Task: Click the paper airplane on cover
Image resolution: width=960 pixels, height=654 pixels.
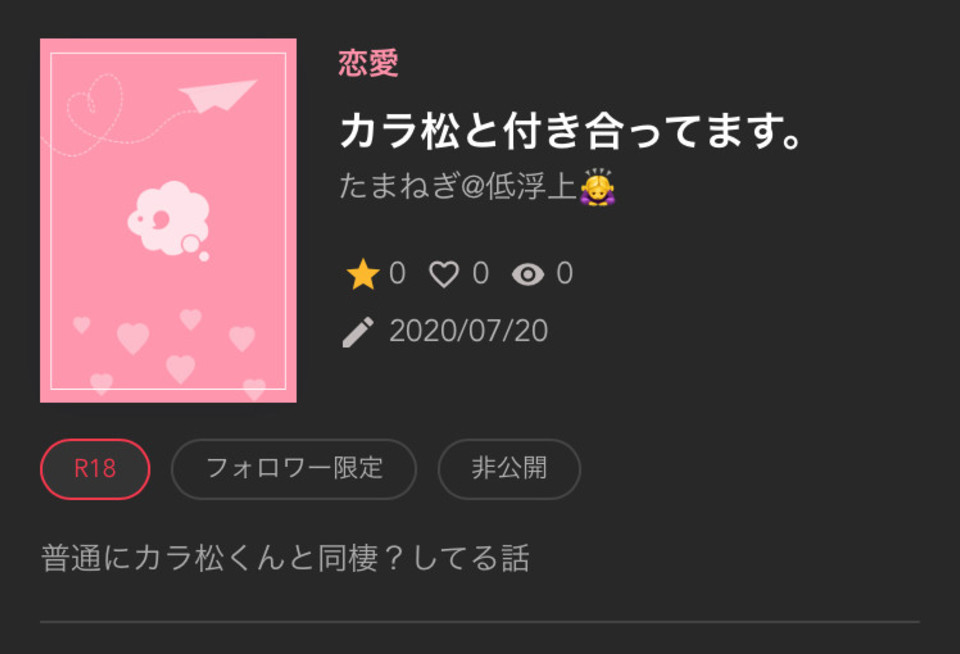Action: click(x=217, y=96)
